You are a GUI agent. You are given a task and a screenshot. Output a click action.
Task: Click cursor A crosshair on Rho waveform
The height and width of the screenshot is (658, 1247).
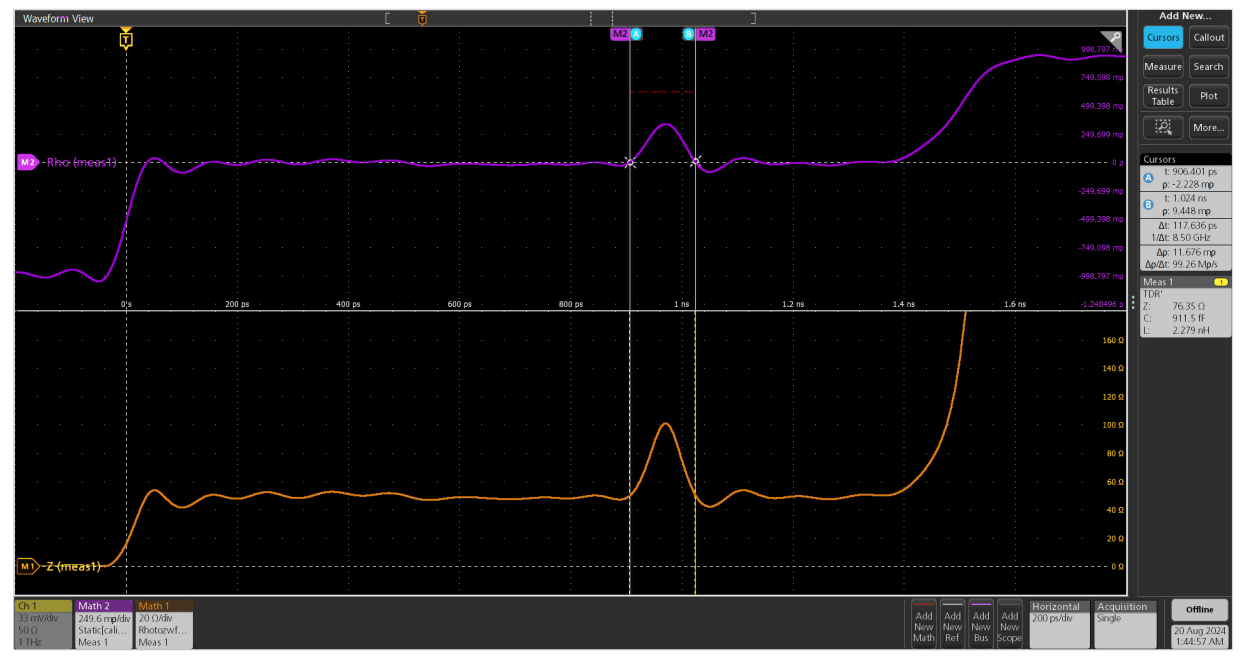point(630,162)
